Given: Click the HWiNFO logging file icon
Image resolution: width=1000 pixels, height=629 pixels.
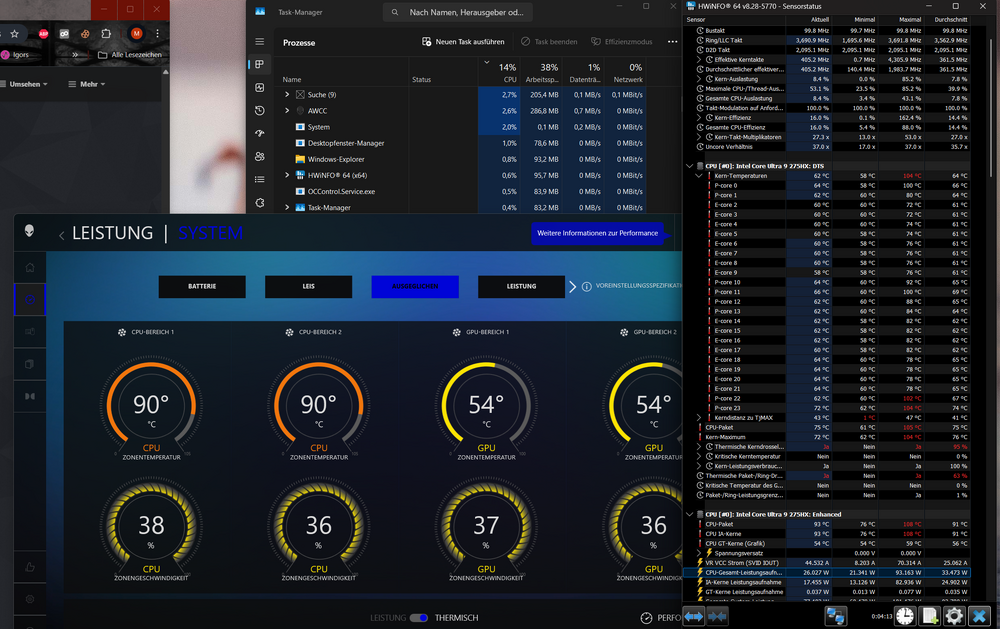Looking at the screenshot, I should (x=930, y=616).
